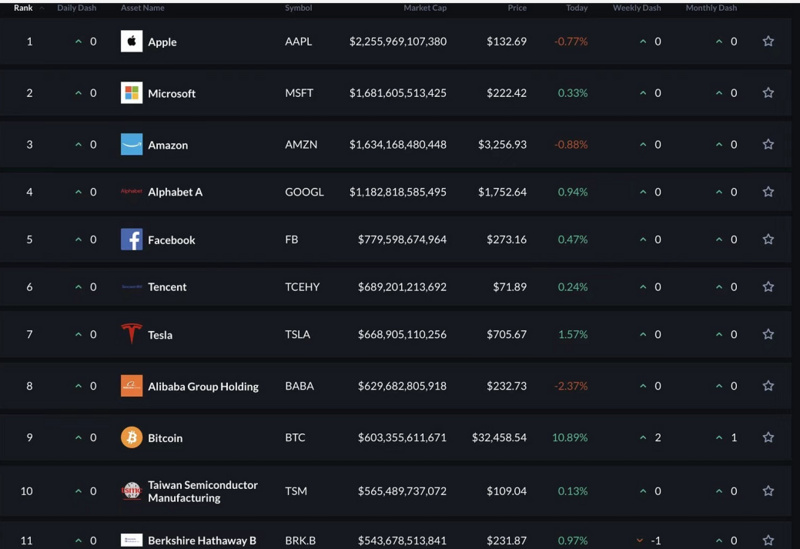This screenshot has height=549, width=800.
Task: Open Taiwan Semiconductor Manufacturing asset link
Action: tap(203, 491)
